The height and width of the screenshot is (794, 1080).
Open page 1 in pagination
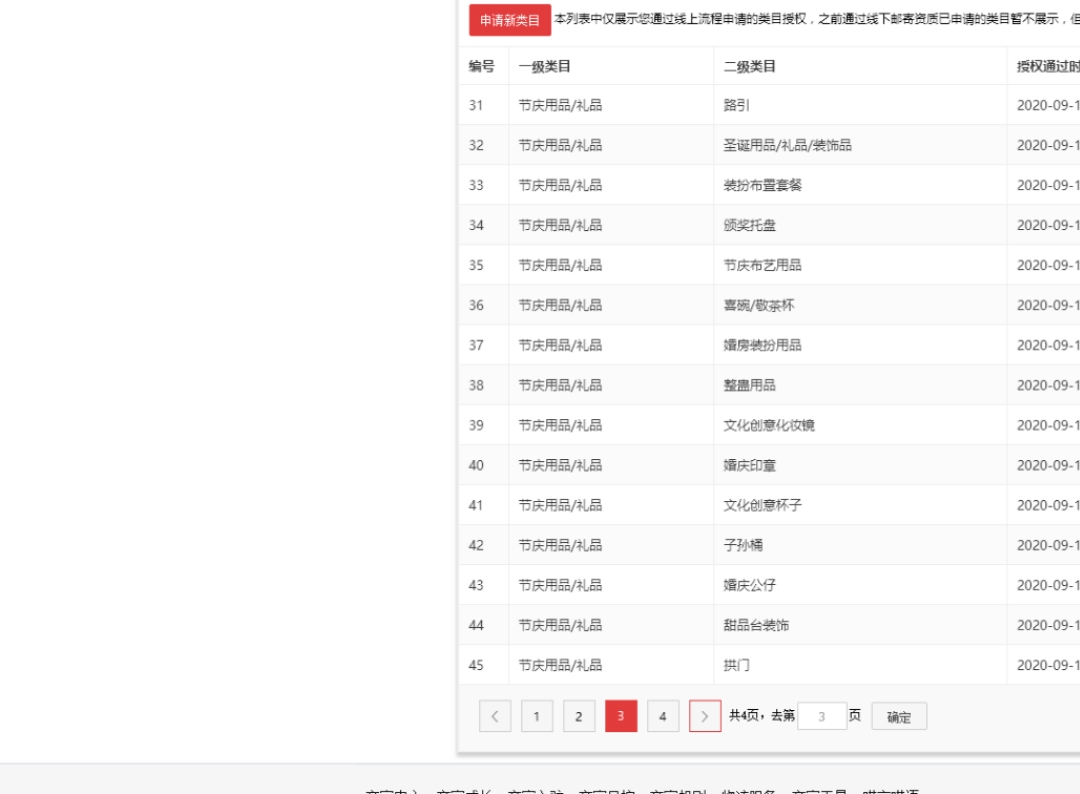pos(537,716)
